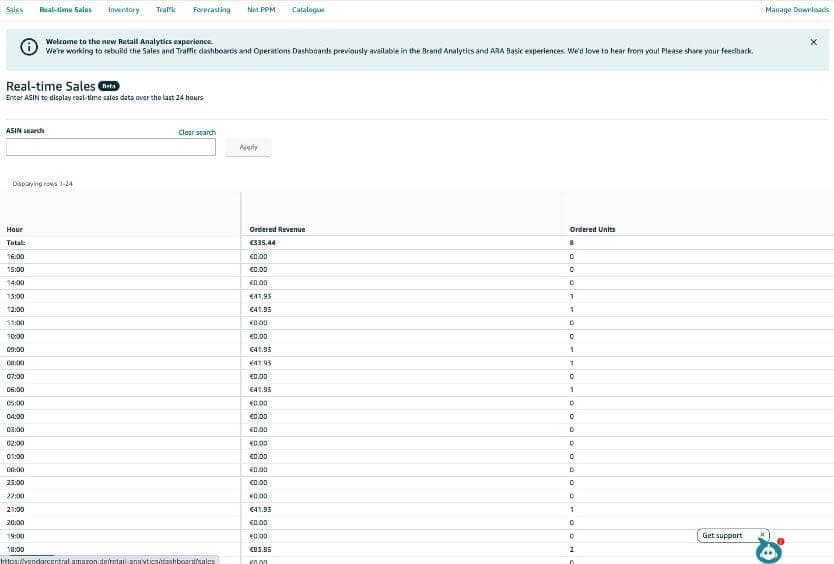Click the Ordered Revenue column header
The height and width of the screenshot is (564, 834).
coord(277,229)
